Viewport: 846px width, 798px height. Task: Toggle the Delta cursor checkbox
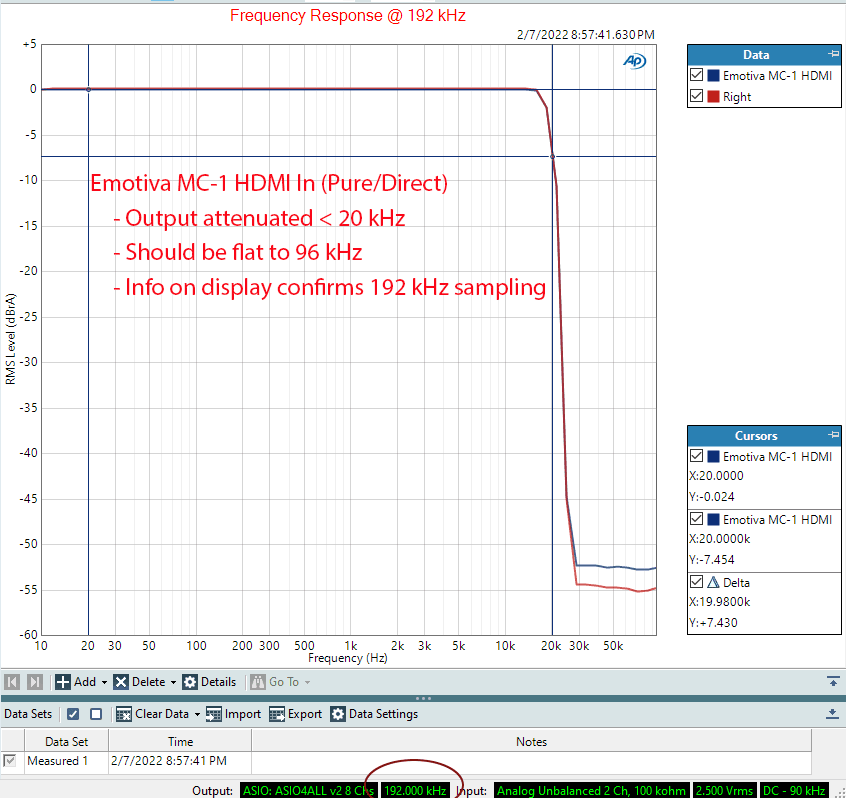click(697, 582)
